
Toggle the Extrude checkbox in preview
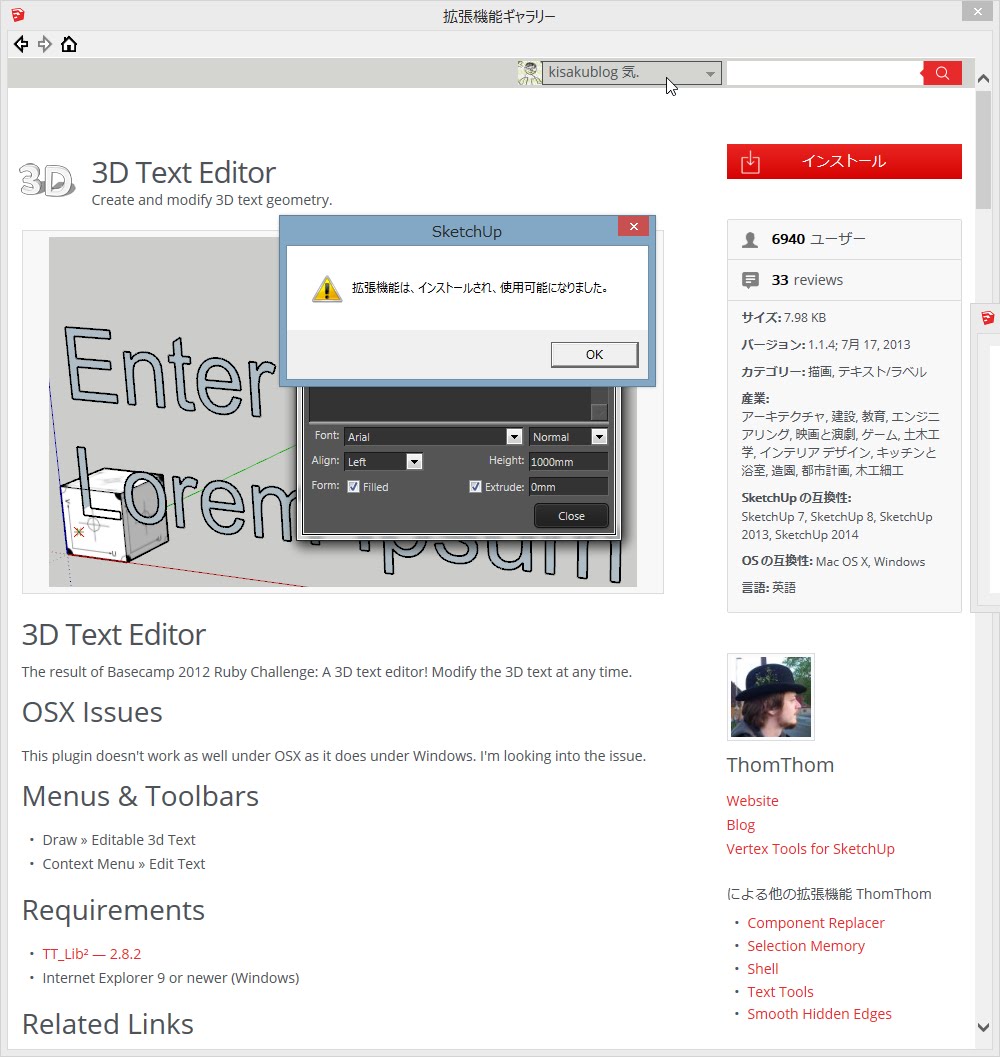475,487
